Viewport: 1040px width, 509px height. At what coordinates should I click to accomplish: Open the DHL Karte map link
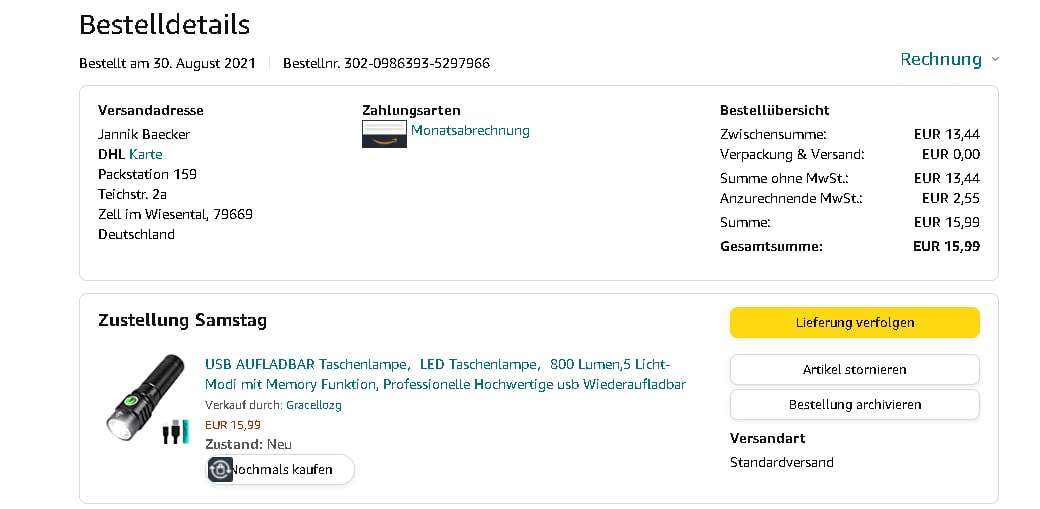pyautogui.click(x=145, y=154)
